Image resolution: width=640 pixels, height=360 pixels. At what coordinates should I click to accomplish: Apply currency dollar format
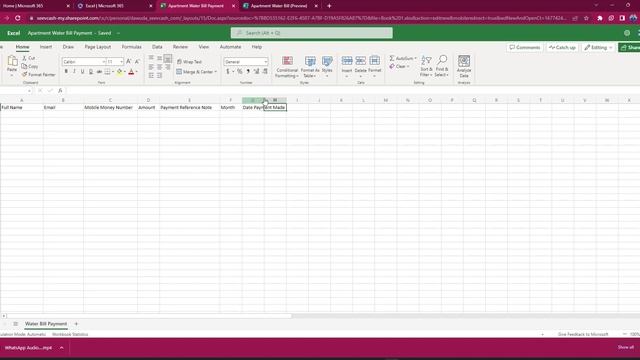(x=228, y=71)
